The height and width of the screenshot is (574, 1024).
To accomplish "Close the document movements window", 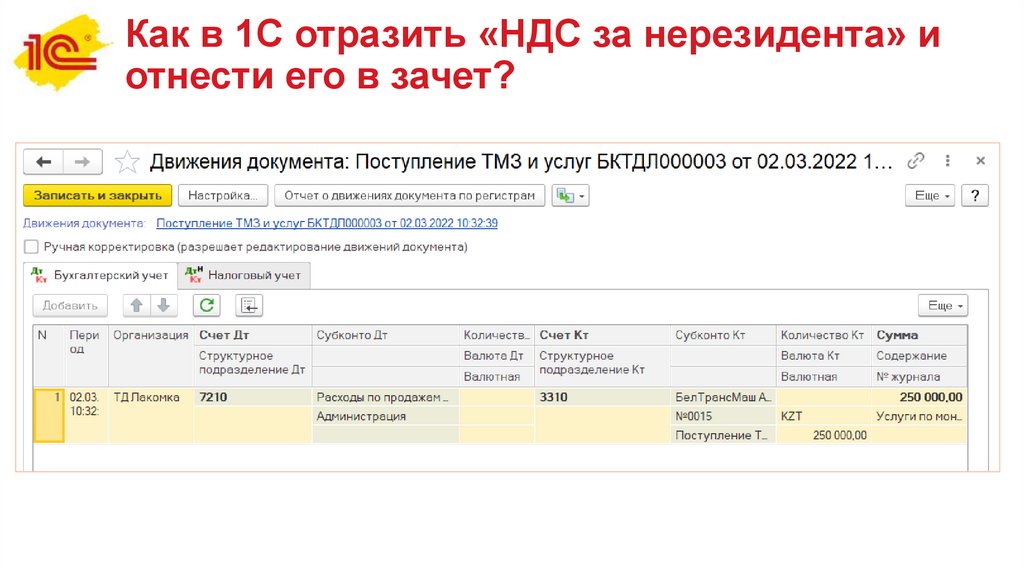I will (980, 161).
